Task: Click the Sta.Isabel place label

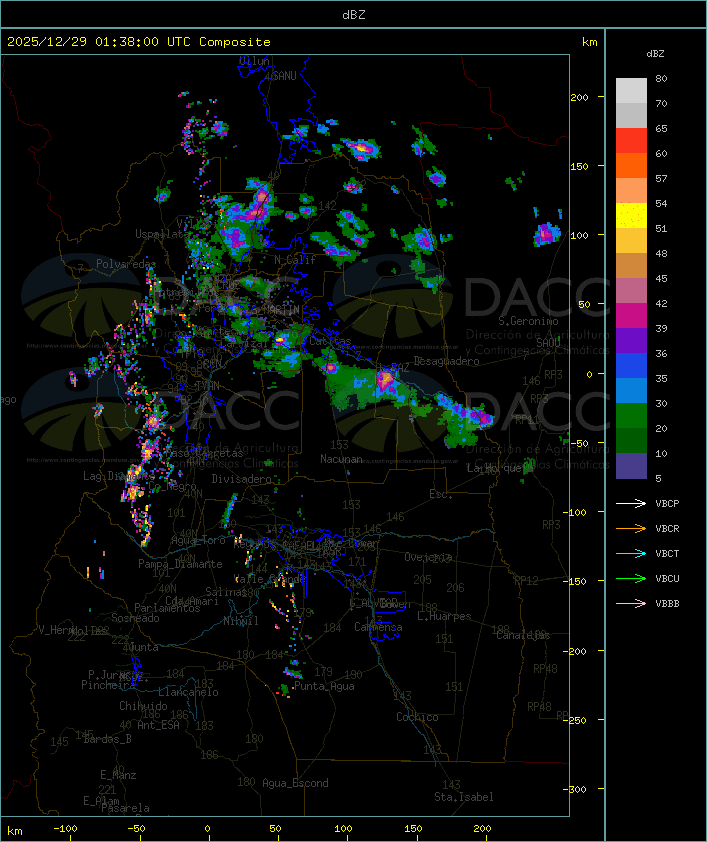Action: pos(464,797)
